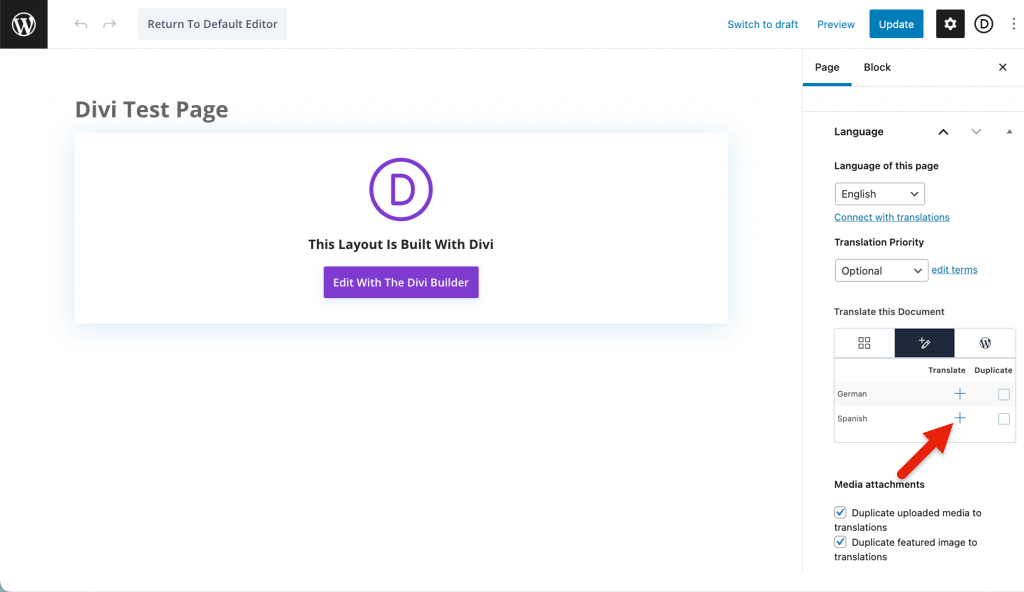Image resolution: width=1024 pixels, height=592 pixels.
Task: Uncheck Duplicate uploaded media to translations
Action: pos(840,512)
